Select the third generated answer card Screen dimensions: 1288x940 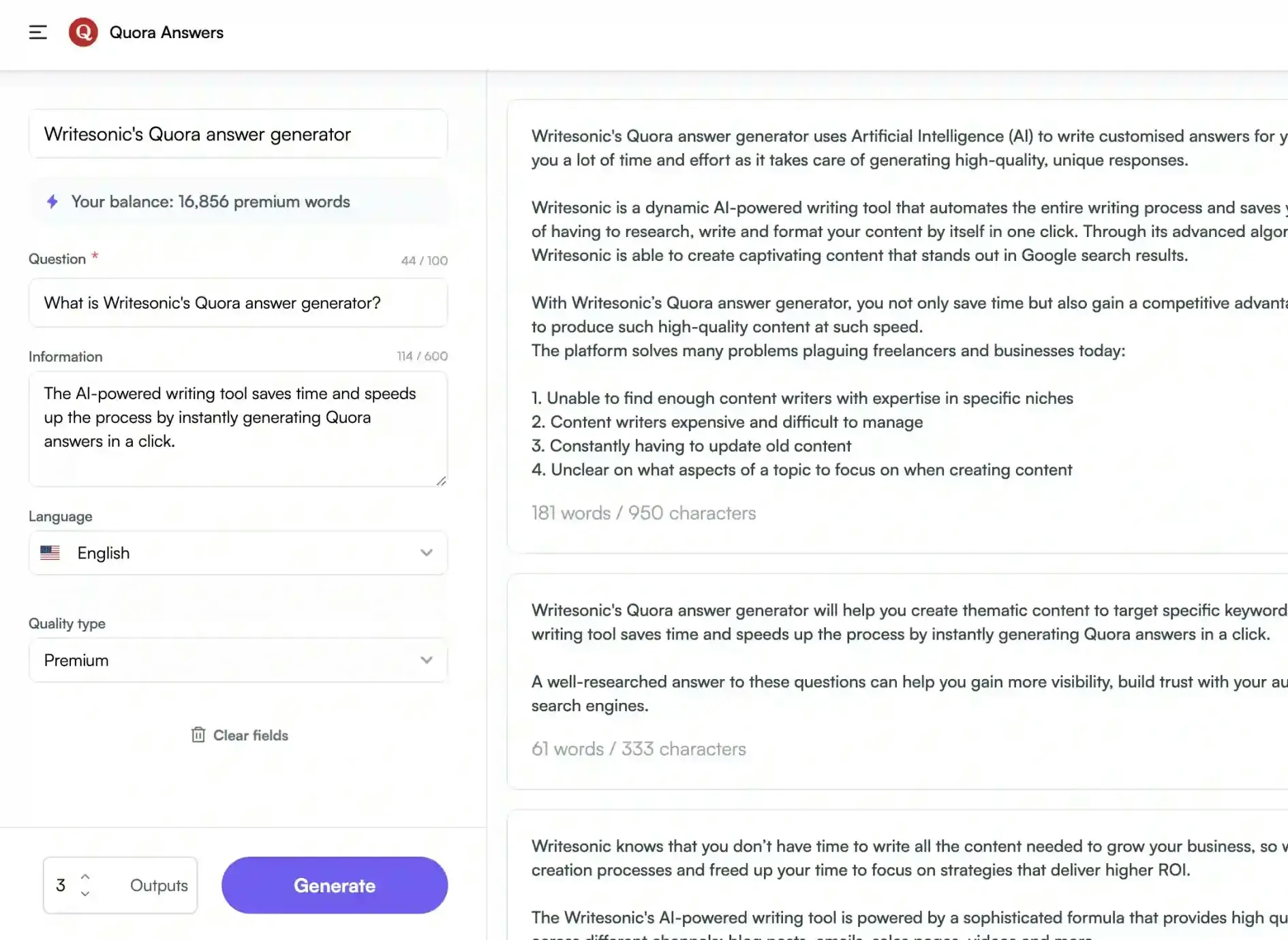(x=886, y=879)
